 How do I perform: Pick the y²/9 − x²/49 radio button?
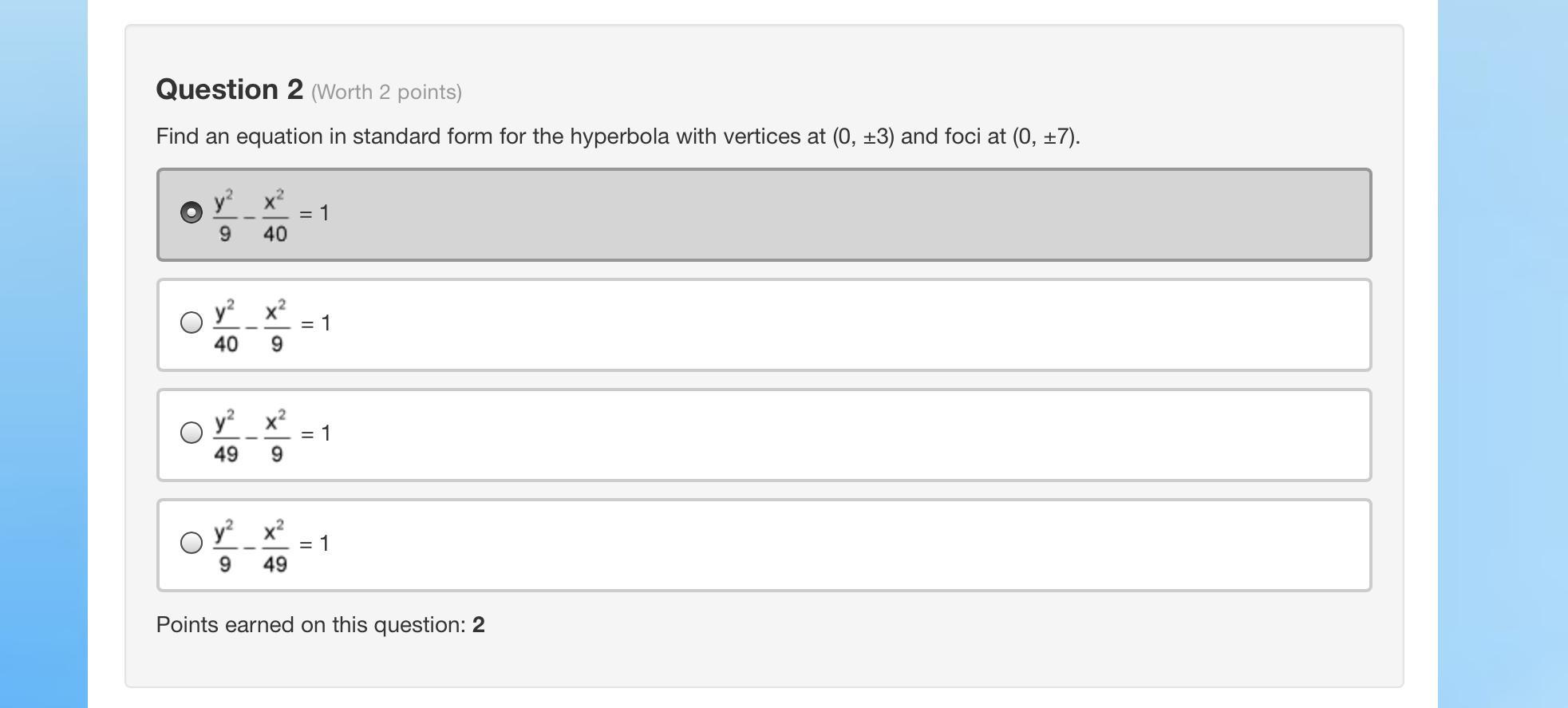point(192,543)
